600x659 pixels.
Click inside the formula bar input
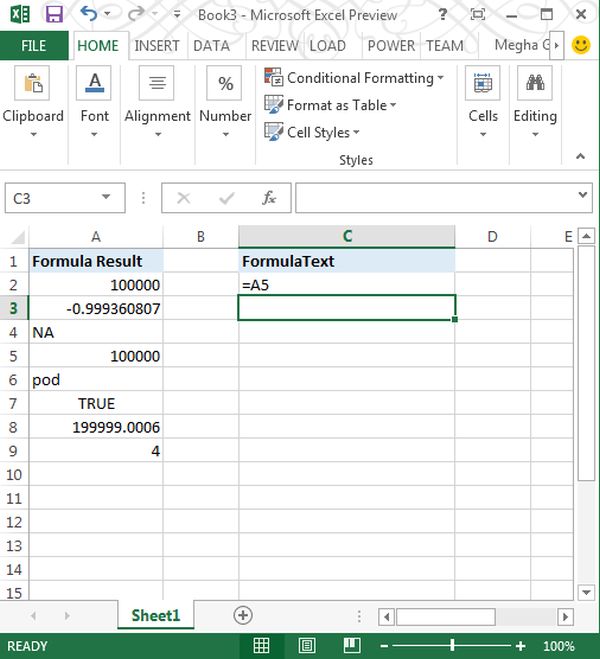coord(435,198)
